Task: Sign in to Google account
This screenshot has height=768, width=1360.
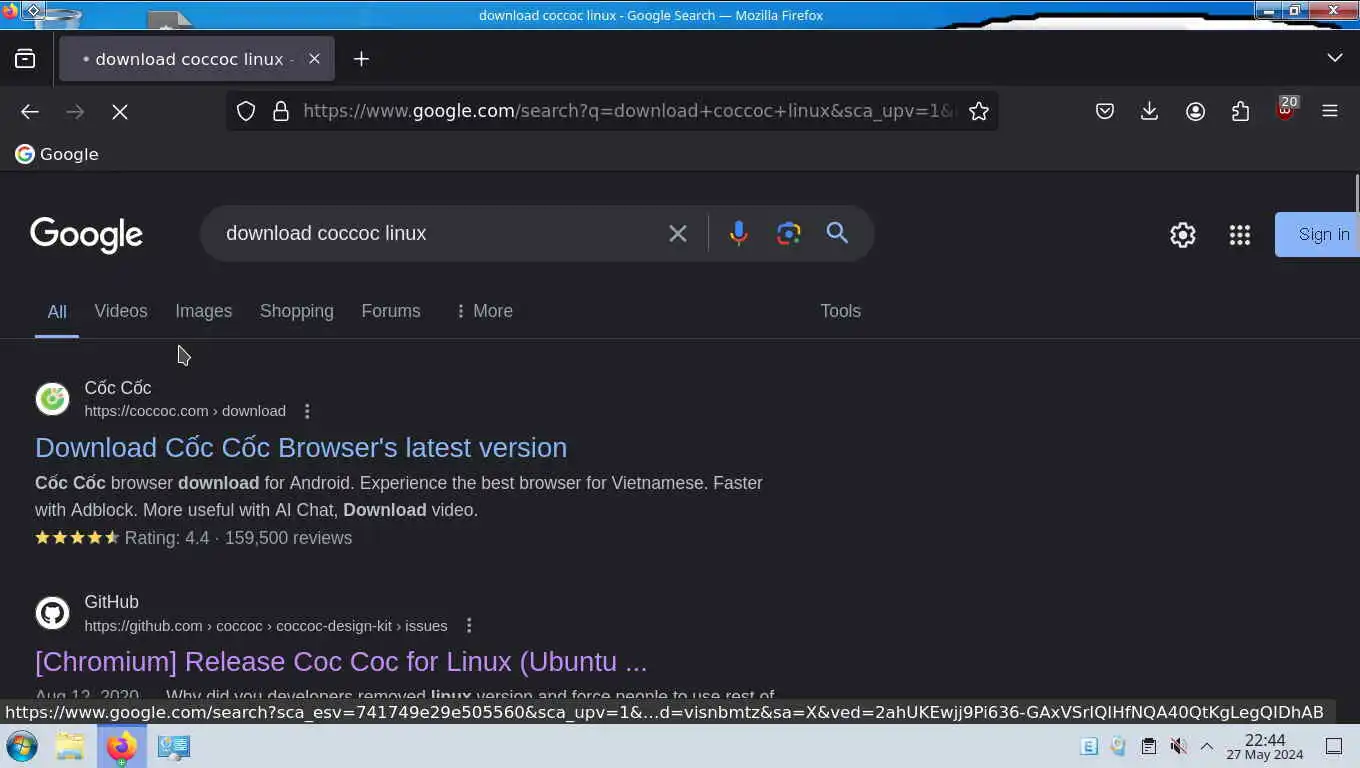Action: 1317,234
